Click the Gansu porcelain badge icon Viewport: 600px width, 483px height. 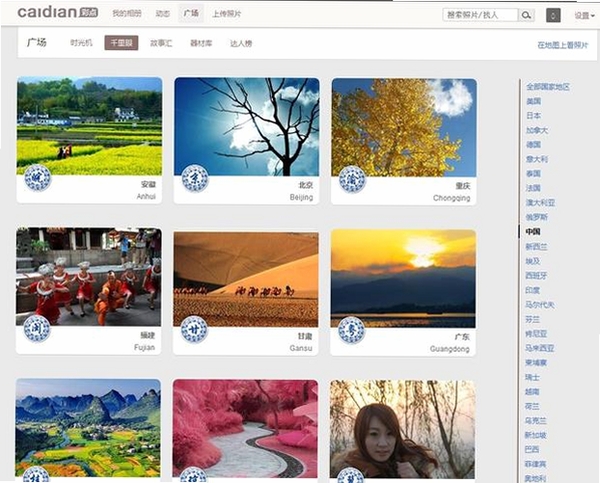tap(194, 330)
